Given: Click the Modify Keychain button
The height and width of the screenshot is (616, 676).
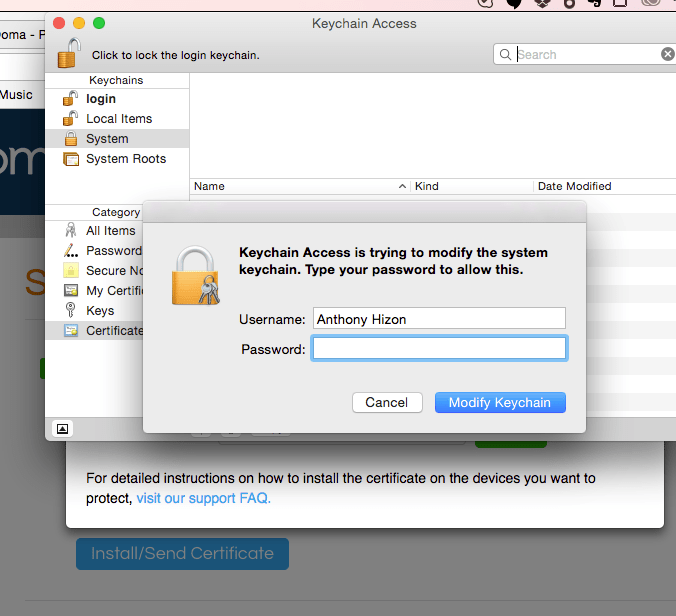Looking at the screenshot, I should coord(500,402).
